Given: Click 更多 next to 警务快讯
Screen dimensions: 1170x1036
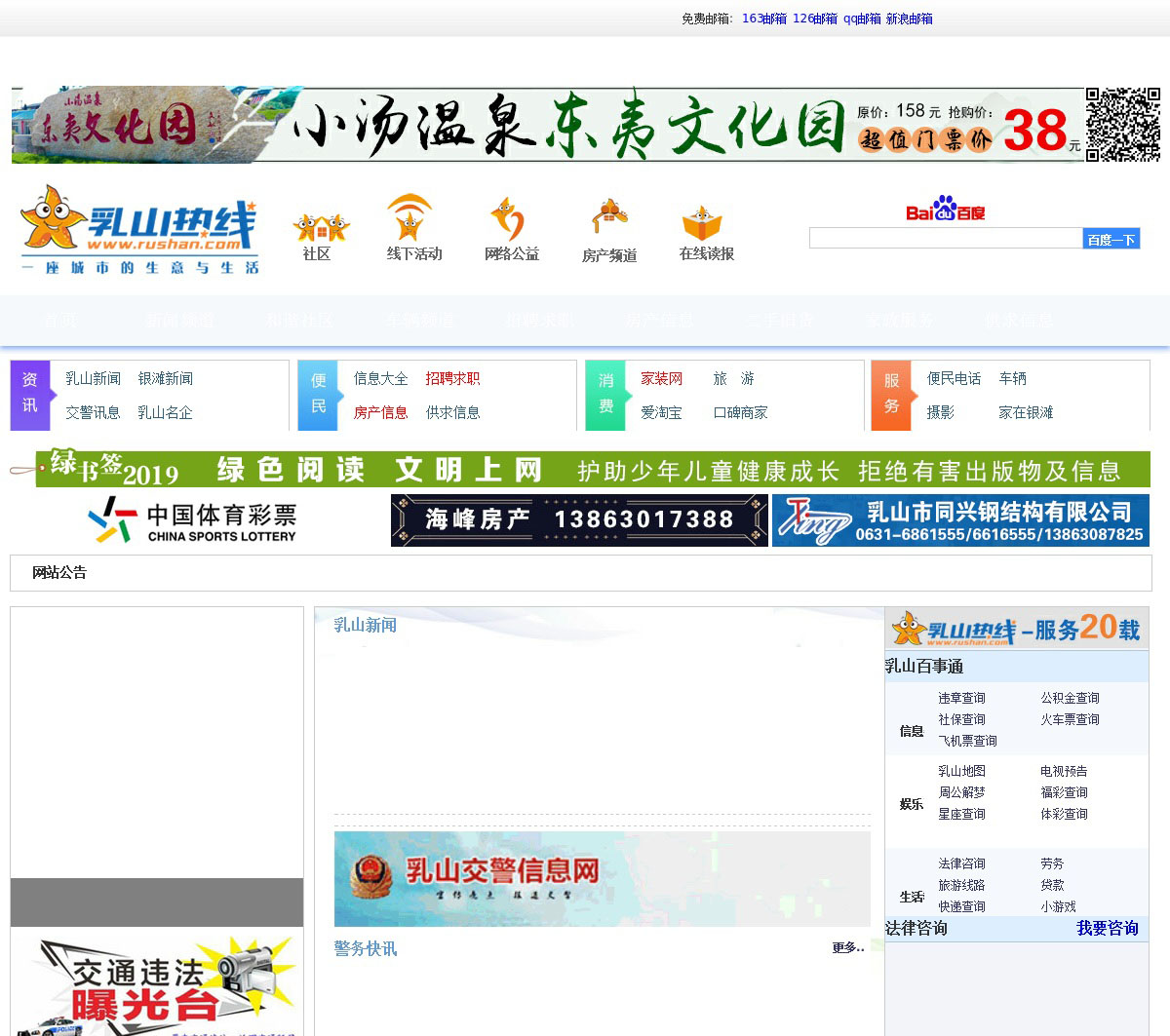Looking at the screenshot, I should pos(847,947).
